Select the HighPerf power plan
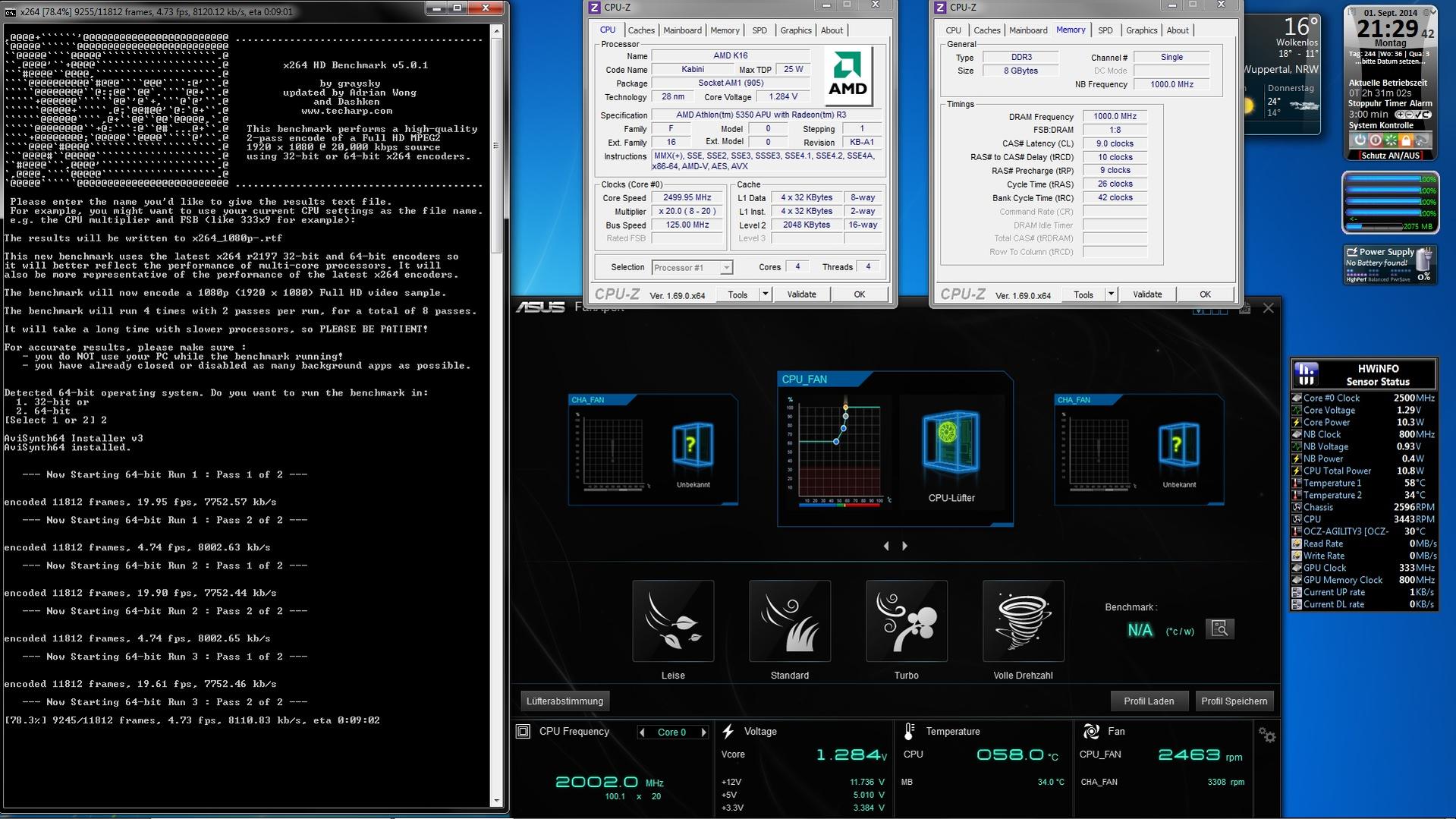Image resolution: width=1456 pixels, height=819 pixels. point(1356,279)
